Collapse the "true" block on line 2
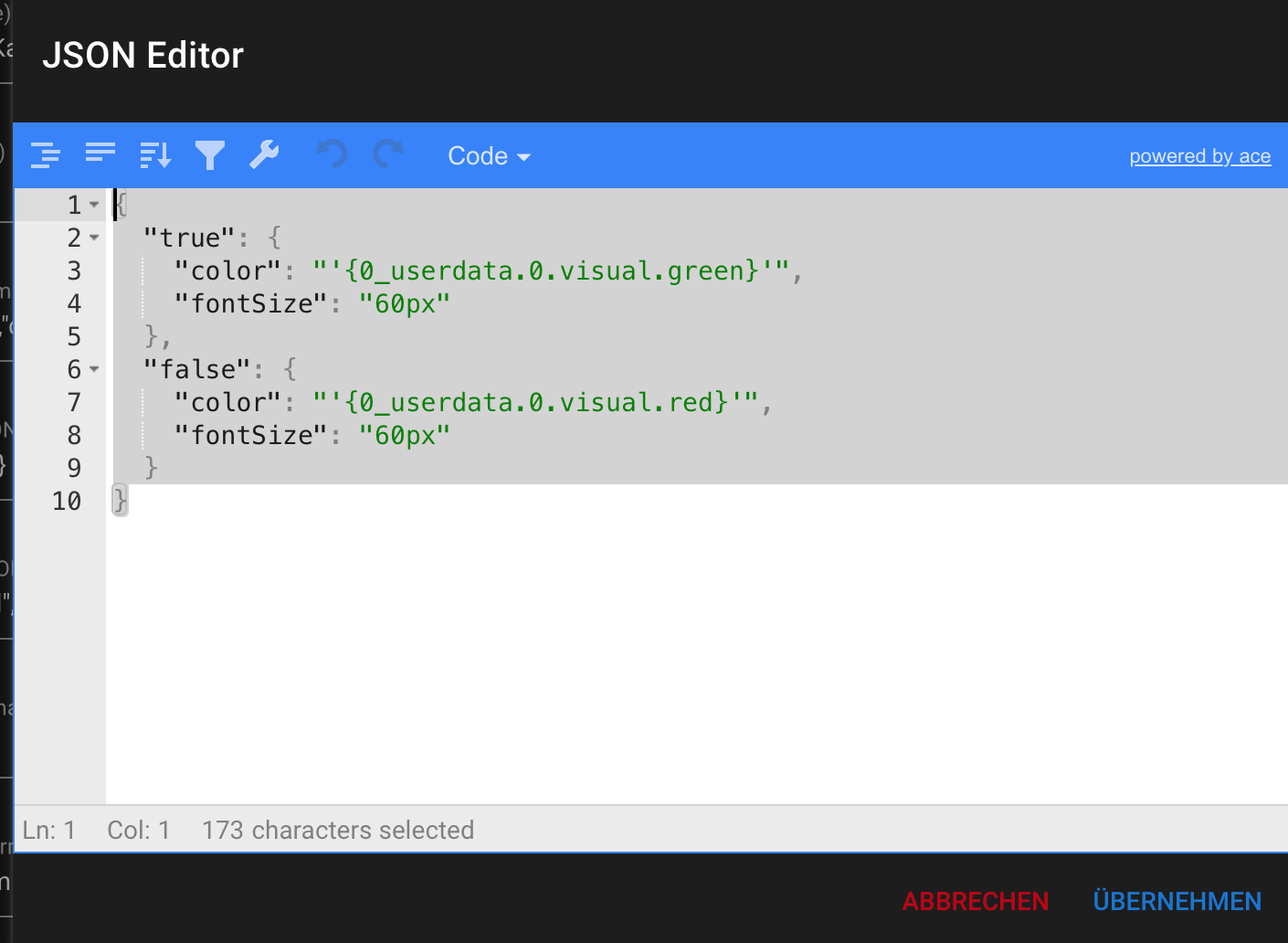The width and height of the screenshot is (1288, 943). [94, 238]
